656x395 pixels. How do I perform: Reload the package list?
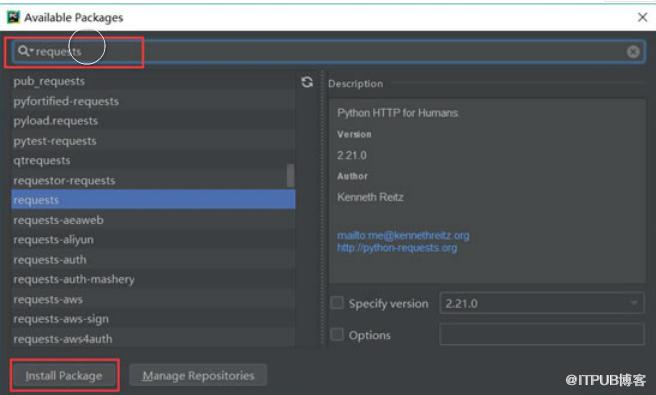click(x=307, y=82)
